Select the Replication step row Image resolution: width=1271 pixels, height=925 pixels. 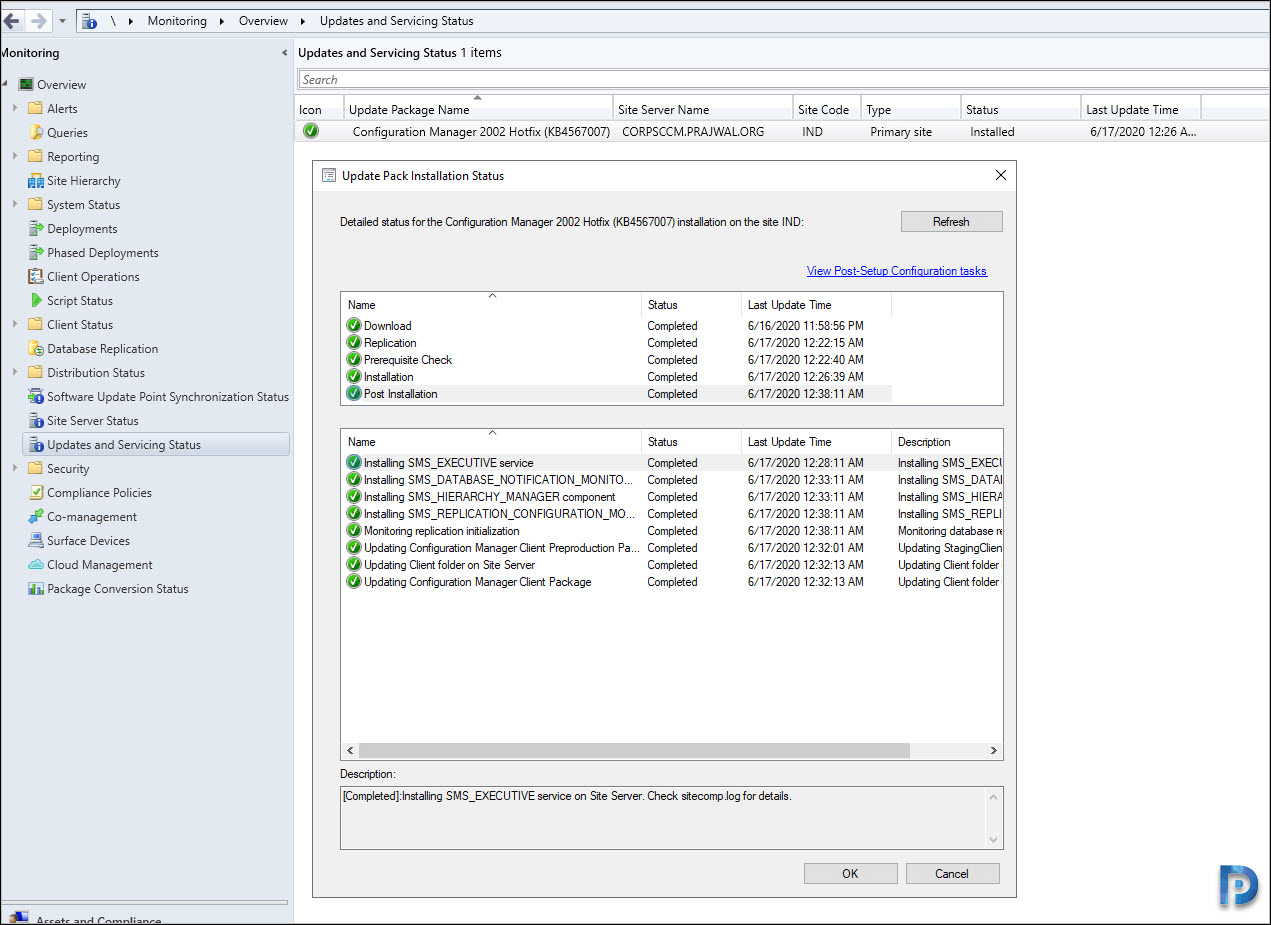[618, 343]
